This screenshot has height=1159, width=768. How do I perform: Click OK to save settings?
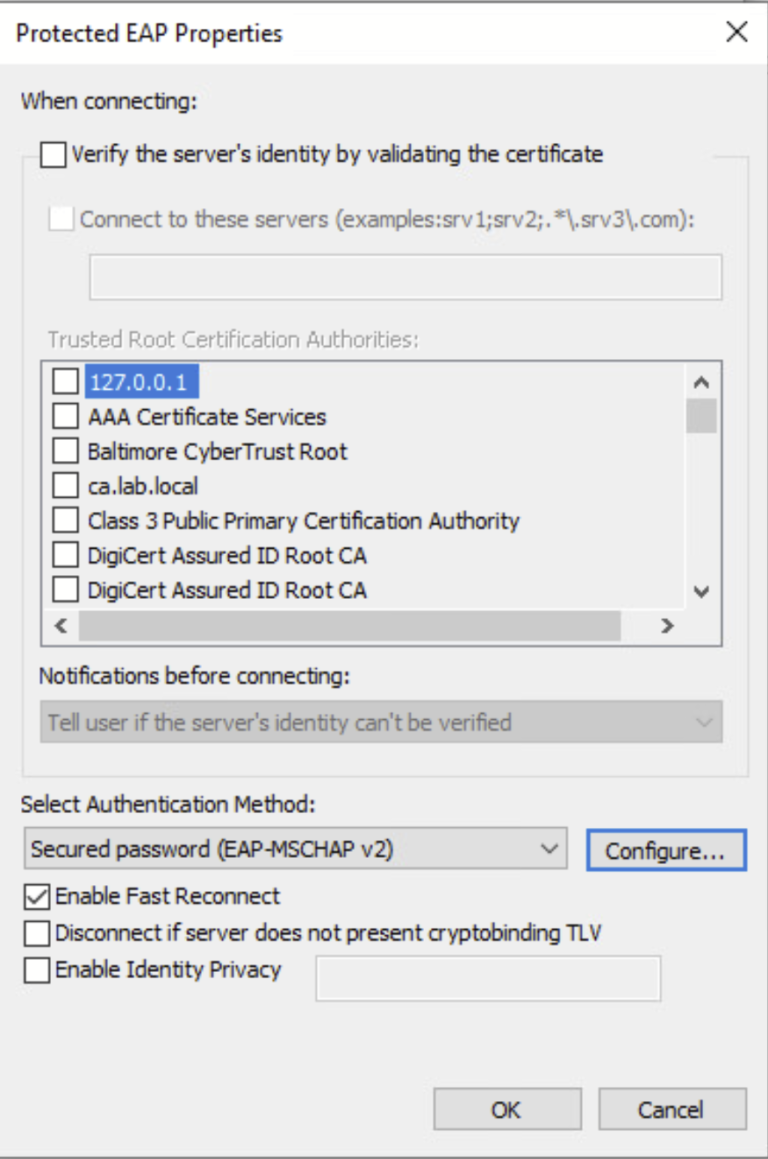coord(508,1108)
